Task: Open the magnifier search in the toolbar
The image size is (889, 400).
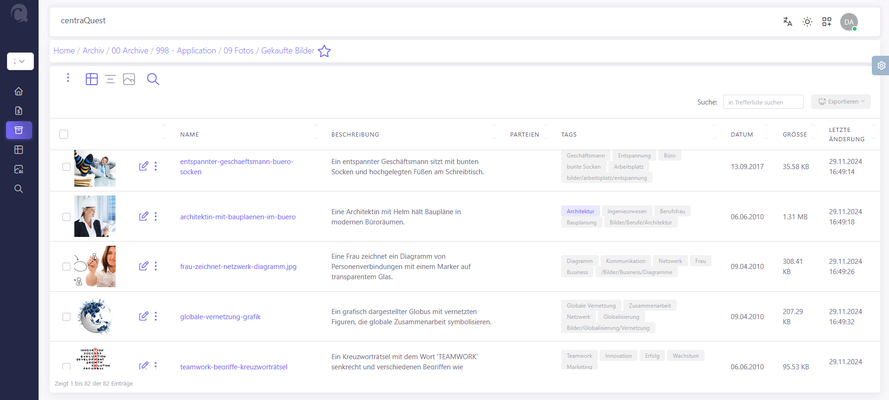Action: click(153, 79)
